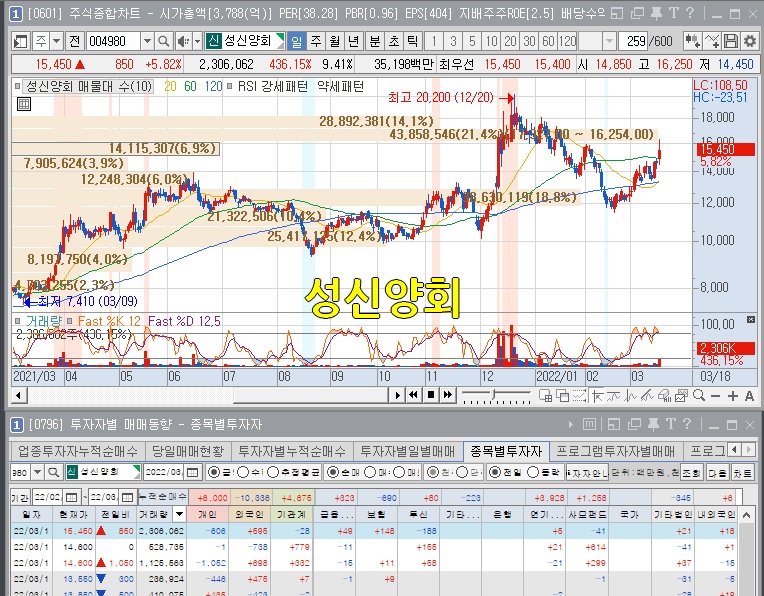Click the eraser with bars icon in bottom toolbar
The width and height of the screenshot is (764, 596).
(x=665, y=396)
